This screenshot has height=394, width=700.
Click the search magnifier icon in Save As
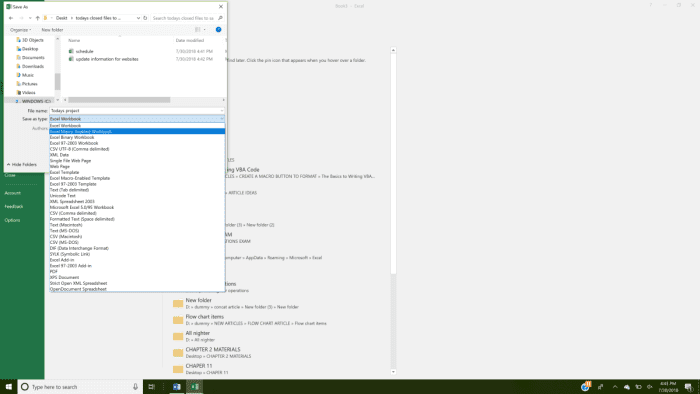click(220, 18)
